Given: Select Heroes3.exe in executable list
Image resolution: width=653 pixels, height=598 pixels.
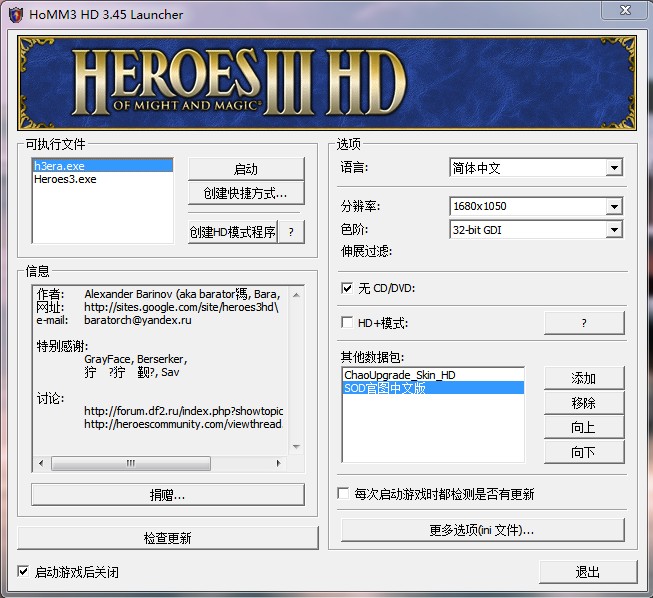Looking at the screenshot, I should pos(102,179).
